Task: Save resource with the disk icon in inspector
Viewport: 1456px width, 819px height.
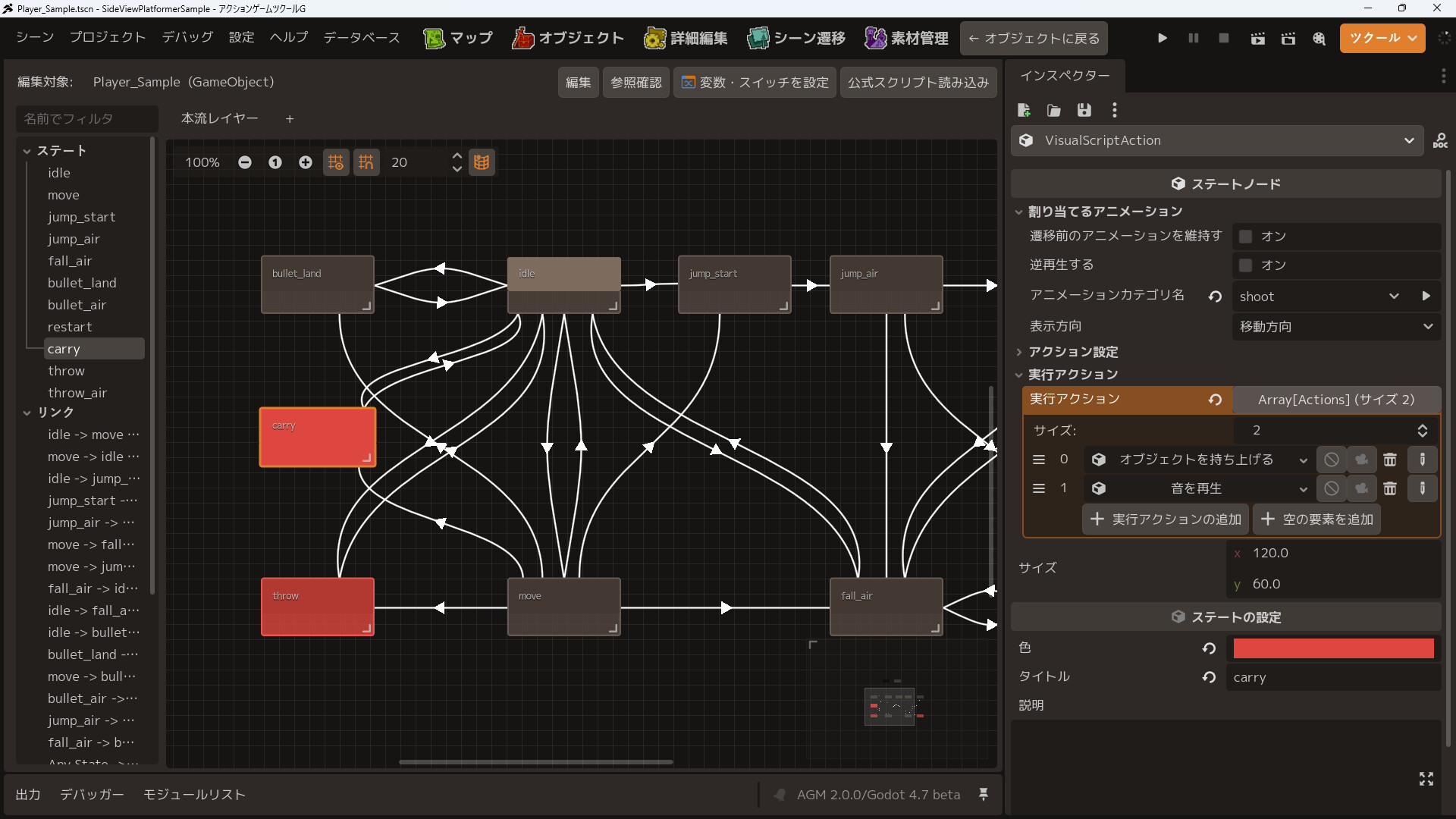Action: 1084,111
